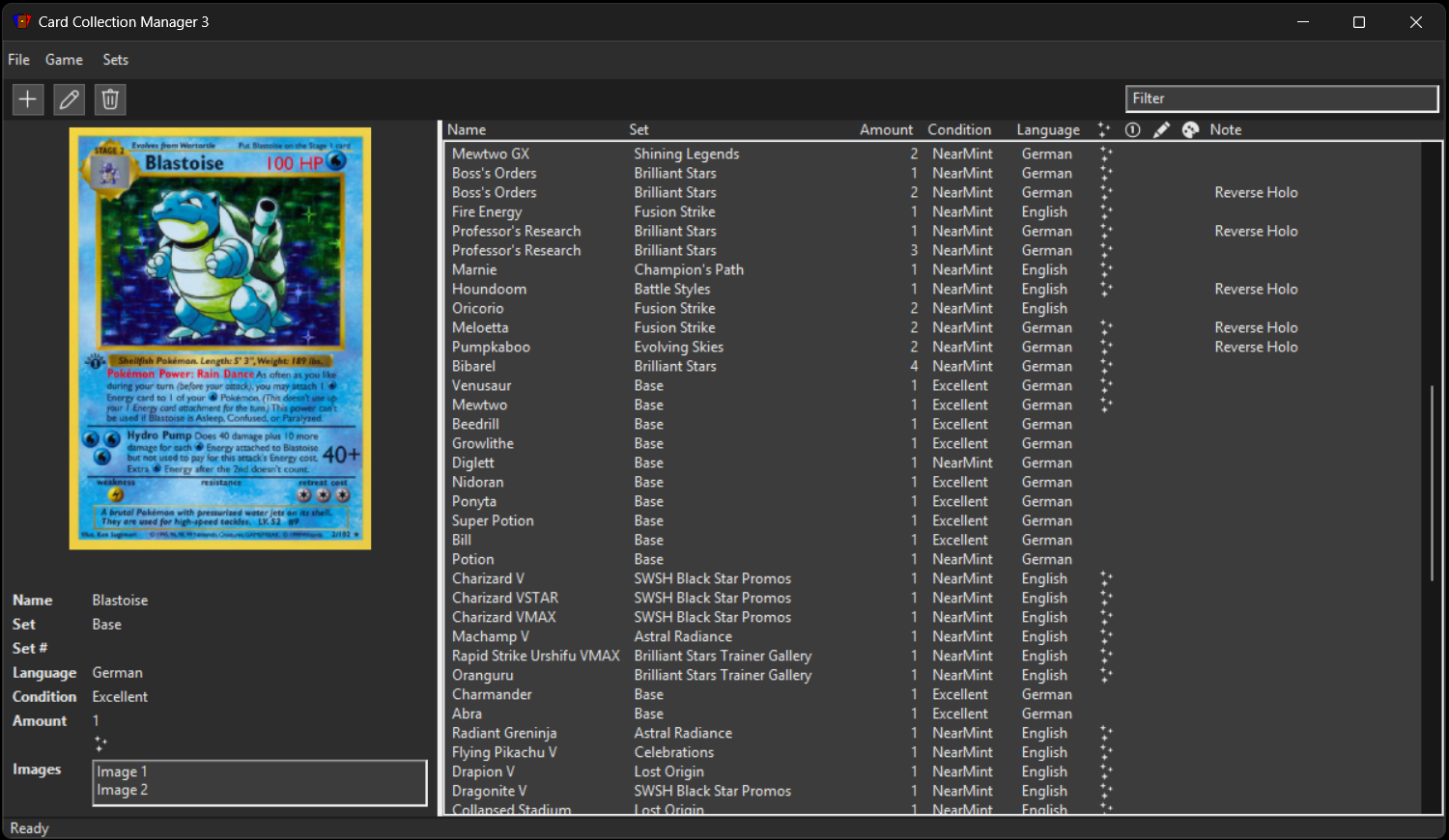Click the Battle Styles set cell
This screenshot has width=1449, height=840.
point(672,289)
